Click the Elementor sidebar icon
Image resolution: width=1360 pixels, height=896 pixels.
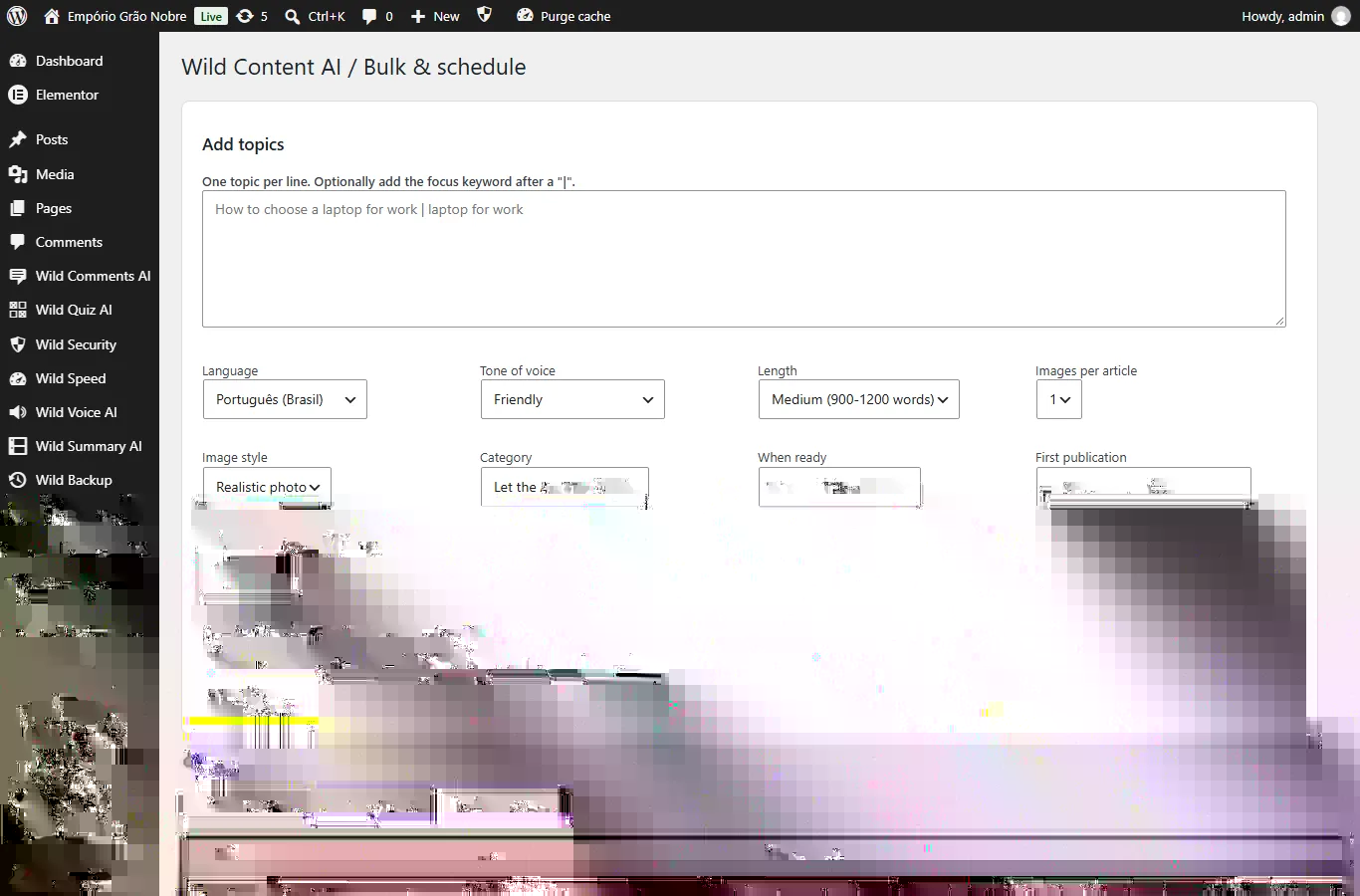click(x=17, y=95)
